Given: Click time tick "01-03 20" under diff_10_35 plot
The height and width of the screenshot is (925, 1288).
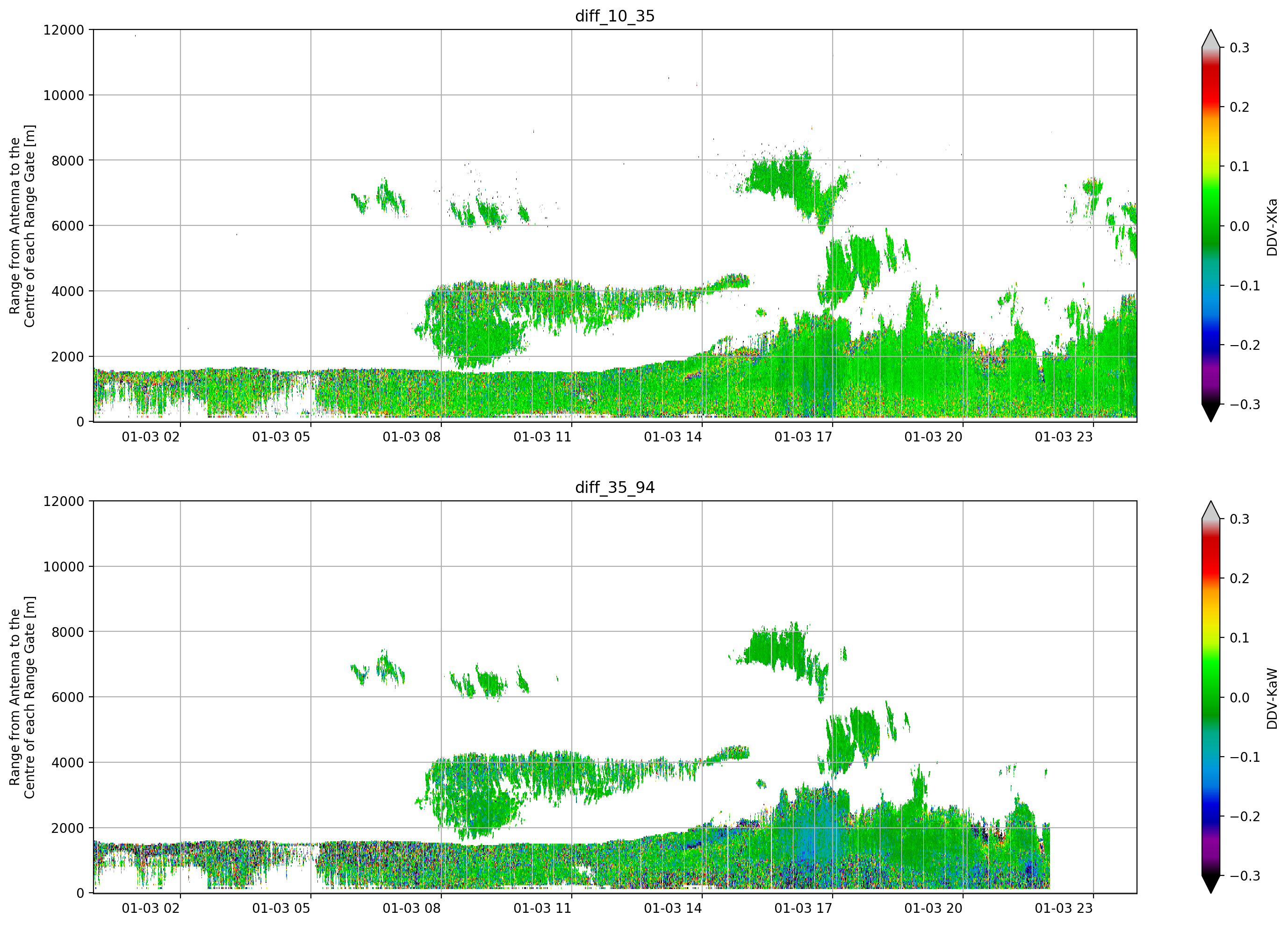Looking at the screenshot, I should coord(934,437).
